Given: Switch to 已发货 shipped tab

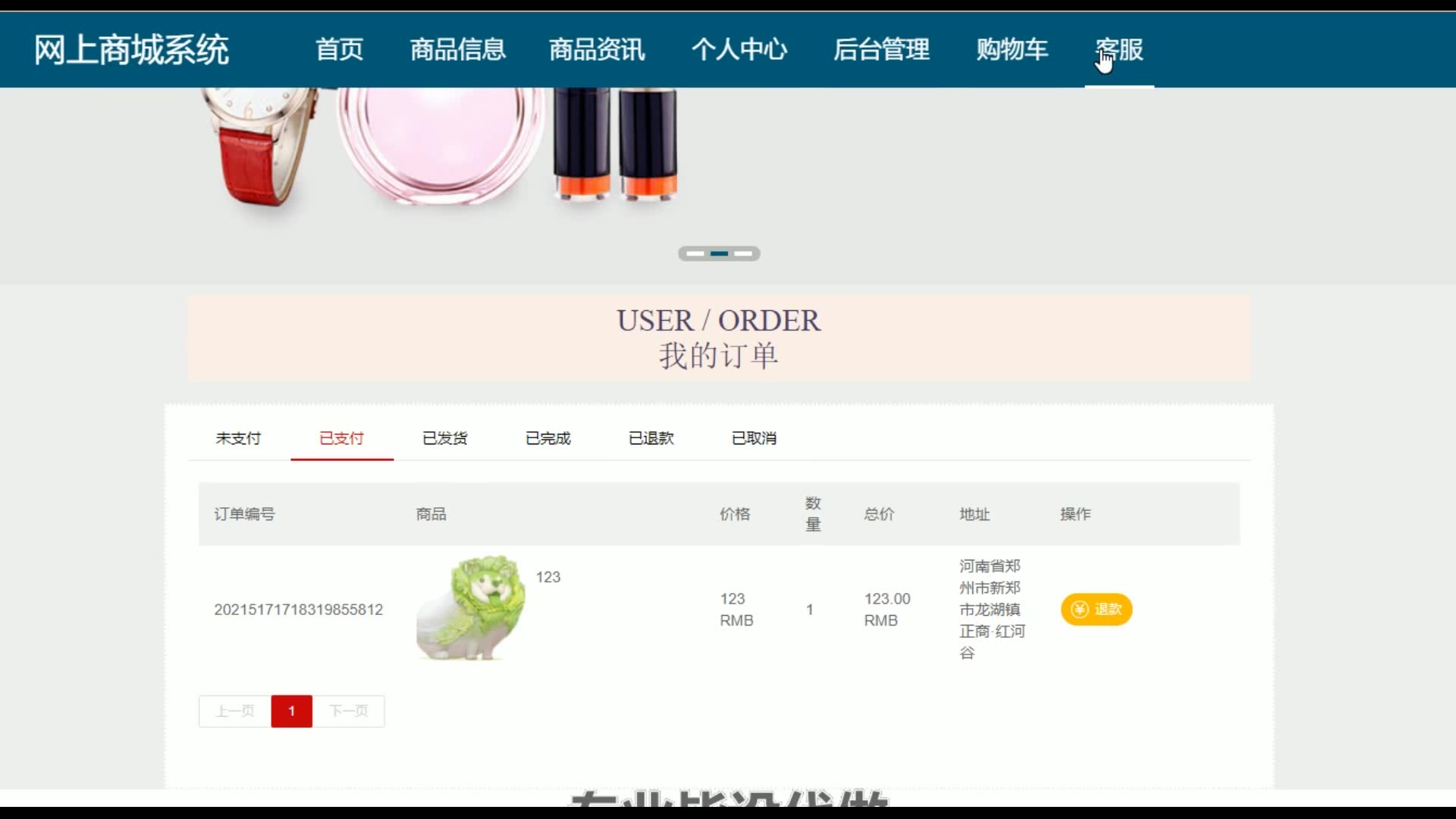Looking at the screenshot, I should pyautogui.click(x=444, y=438).
